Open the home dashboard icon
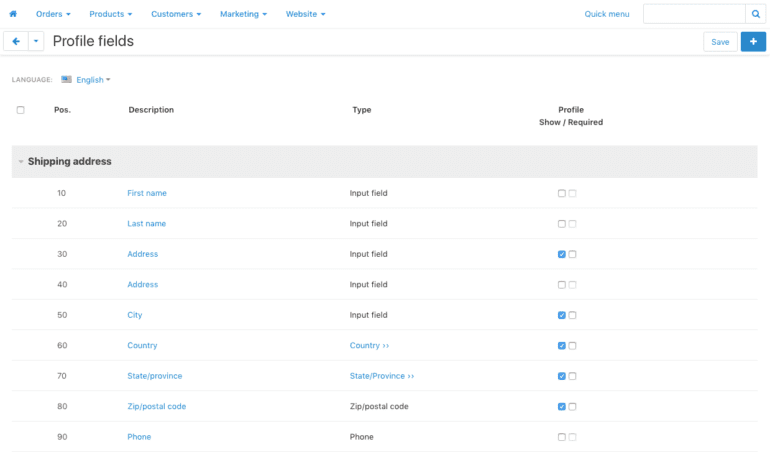This screenshot has width=770, height=452. tap(13, 14)
